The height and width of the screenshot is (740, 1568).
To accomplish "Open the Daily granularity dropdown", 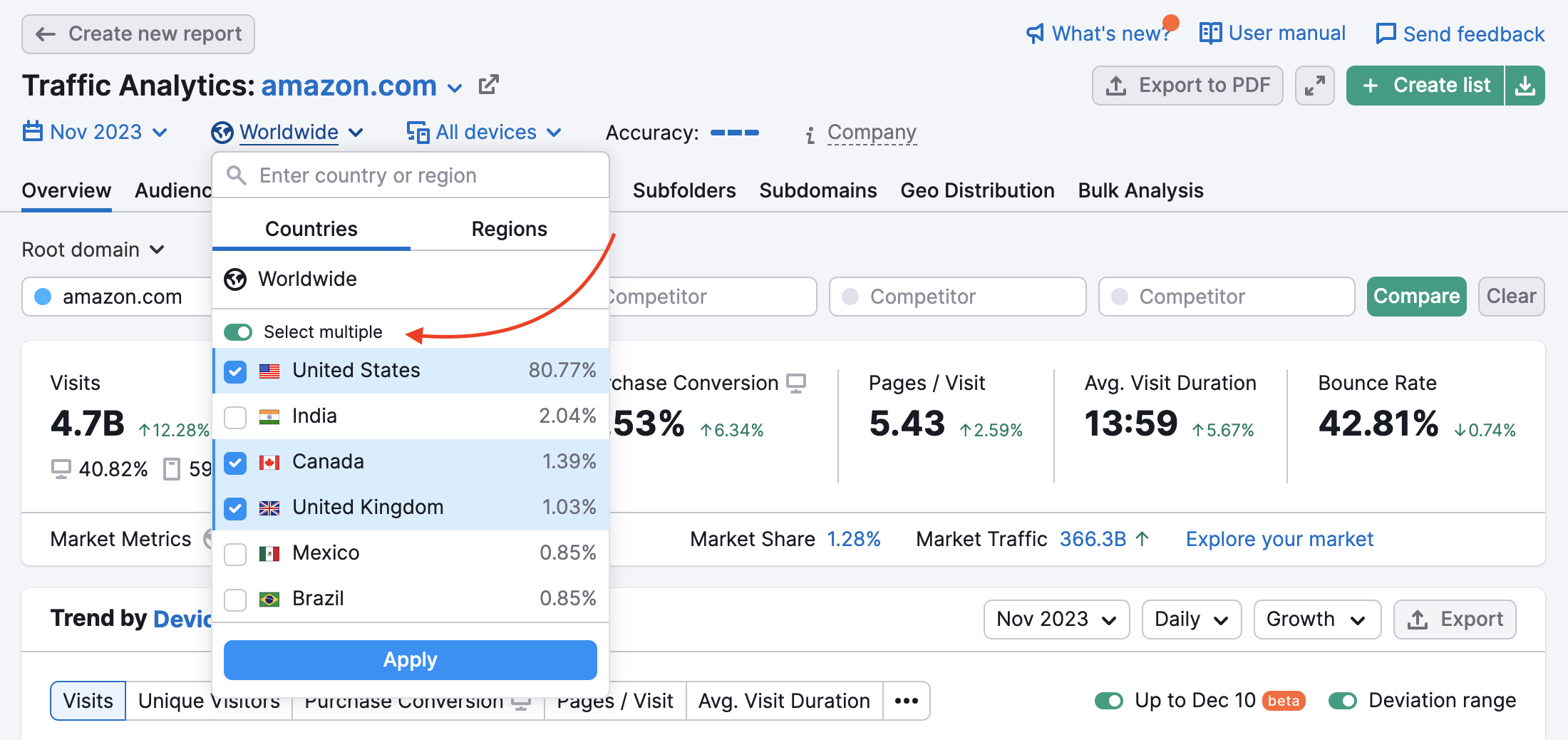I will (1192, 620).
